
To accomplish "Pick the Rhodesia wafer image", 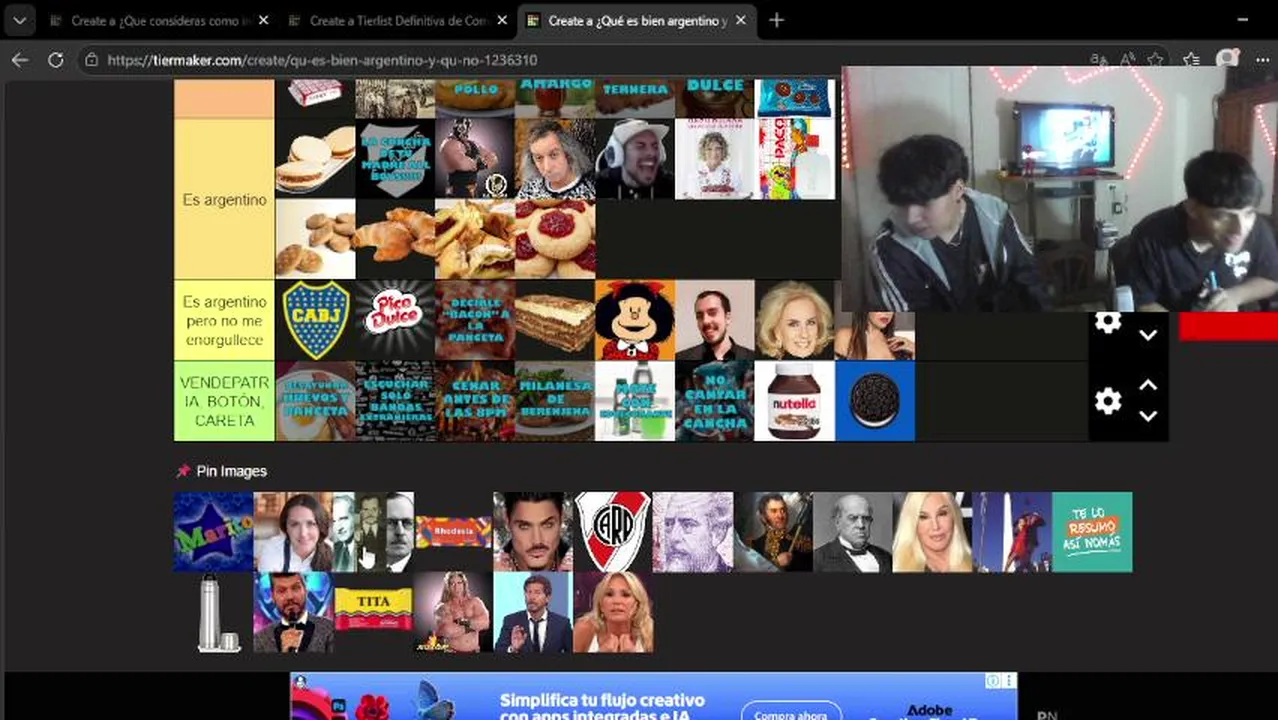I will (x=453, y=532).
